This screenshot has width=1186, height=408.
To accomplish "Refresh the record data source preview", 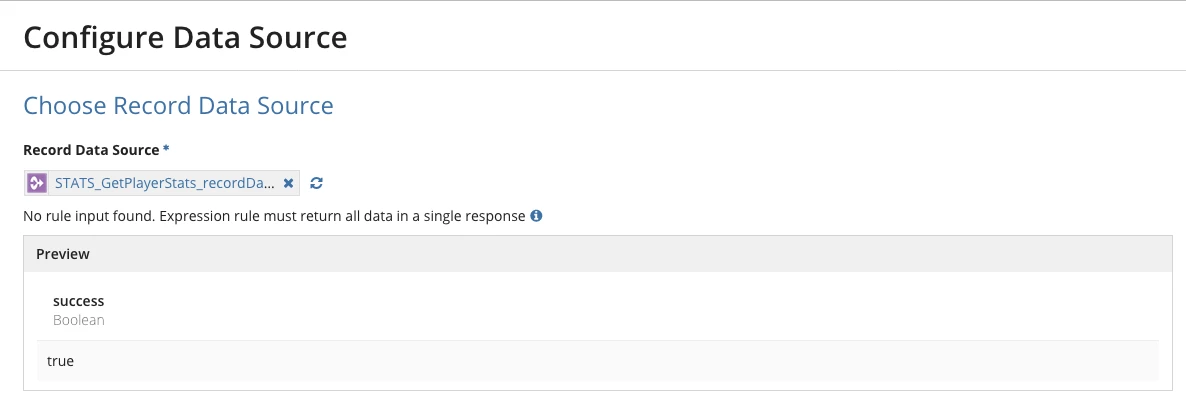I will (317, 183).
